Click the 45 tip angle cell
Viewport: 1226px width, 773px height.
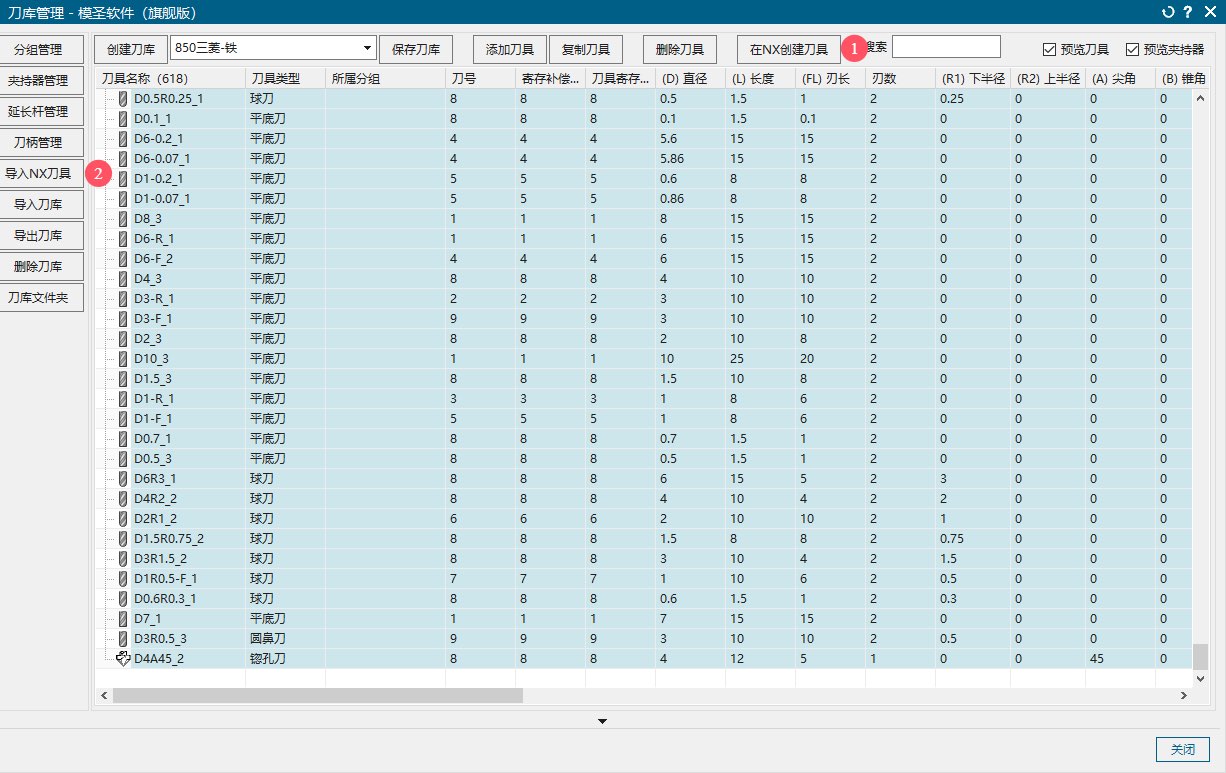1098,658
